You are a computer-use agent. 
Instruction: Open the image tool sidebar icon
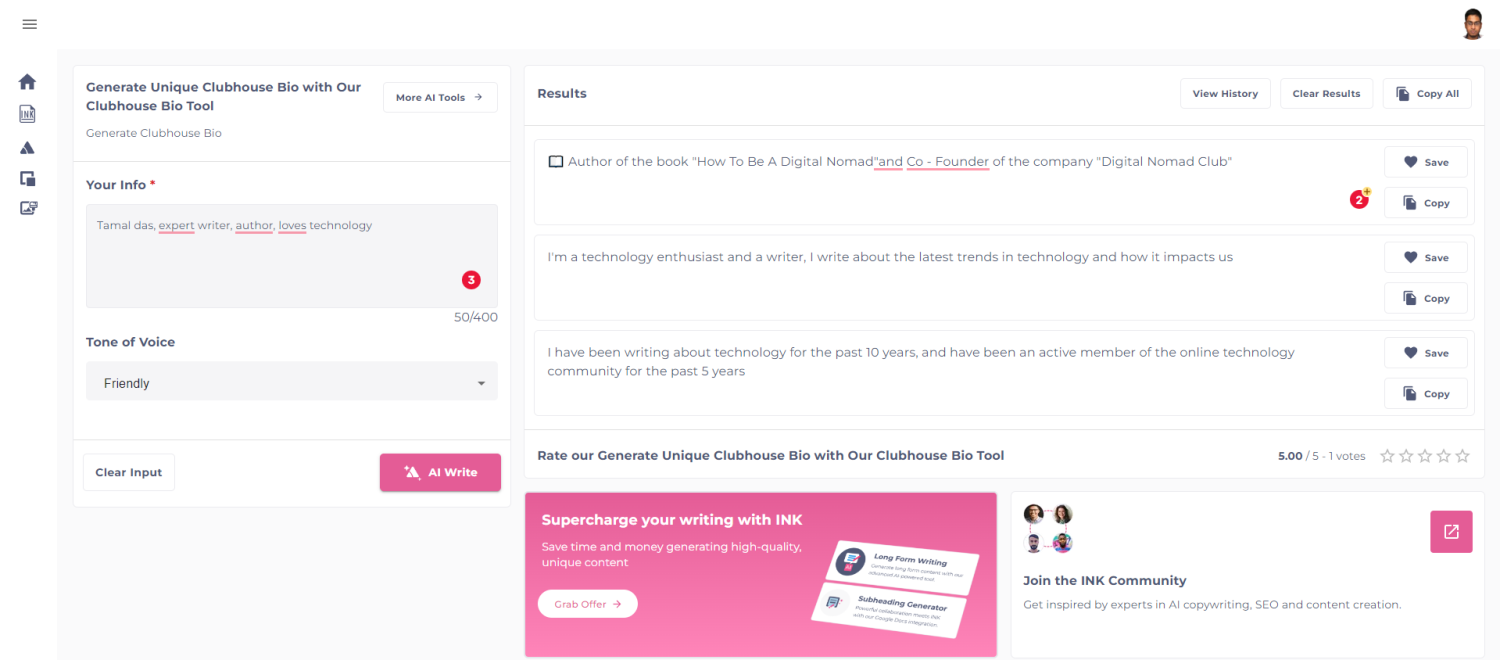coord(27,209)
